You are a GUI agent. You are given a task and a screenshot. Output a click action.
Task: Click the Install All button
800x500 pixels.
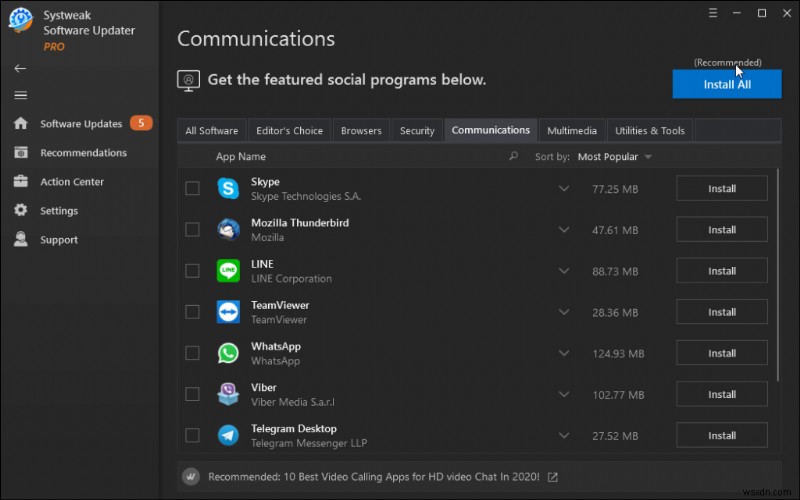(727, 84)
